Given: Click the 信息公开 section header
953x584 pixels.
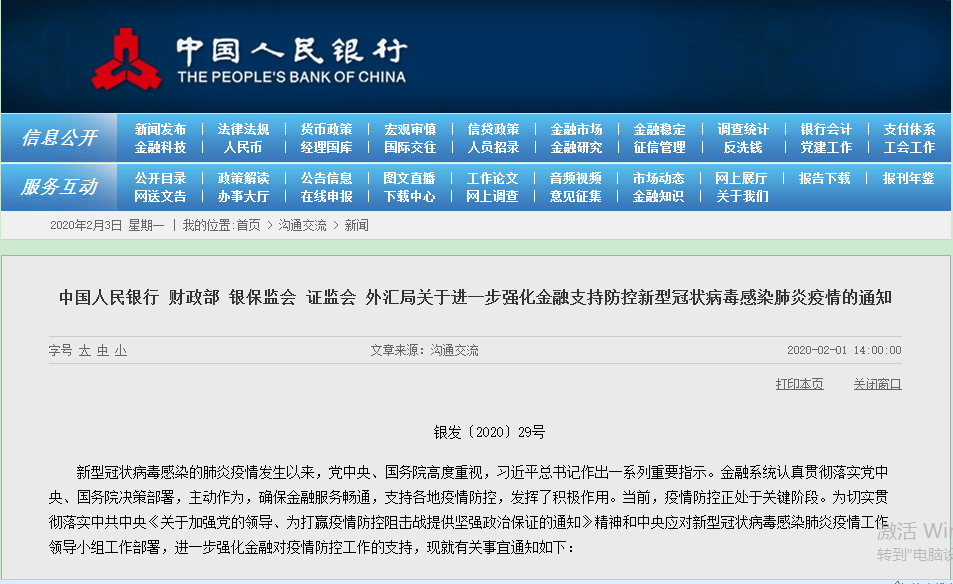Looking at the screenshot, I should [59, 138].
